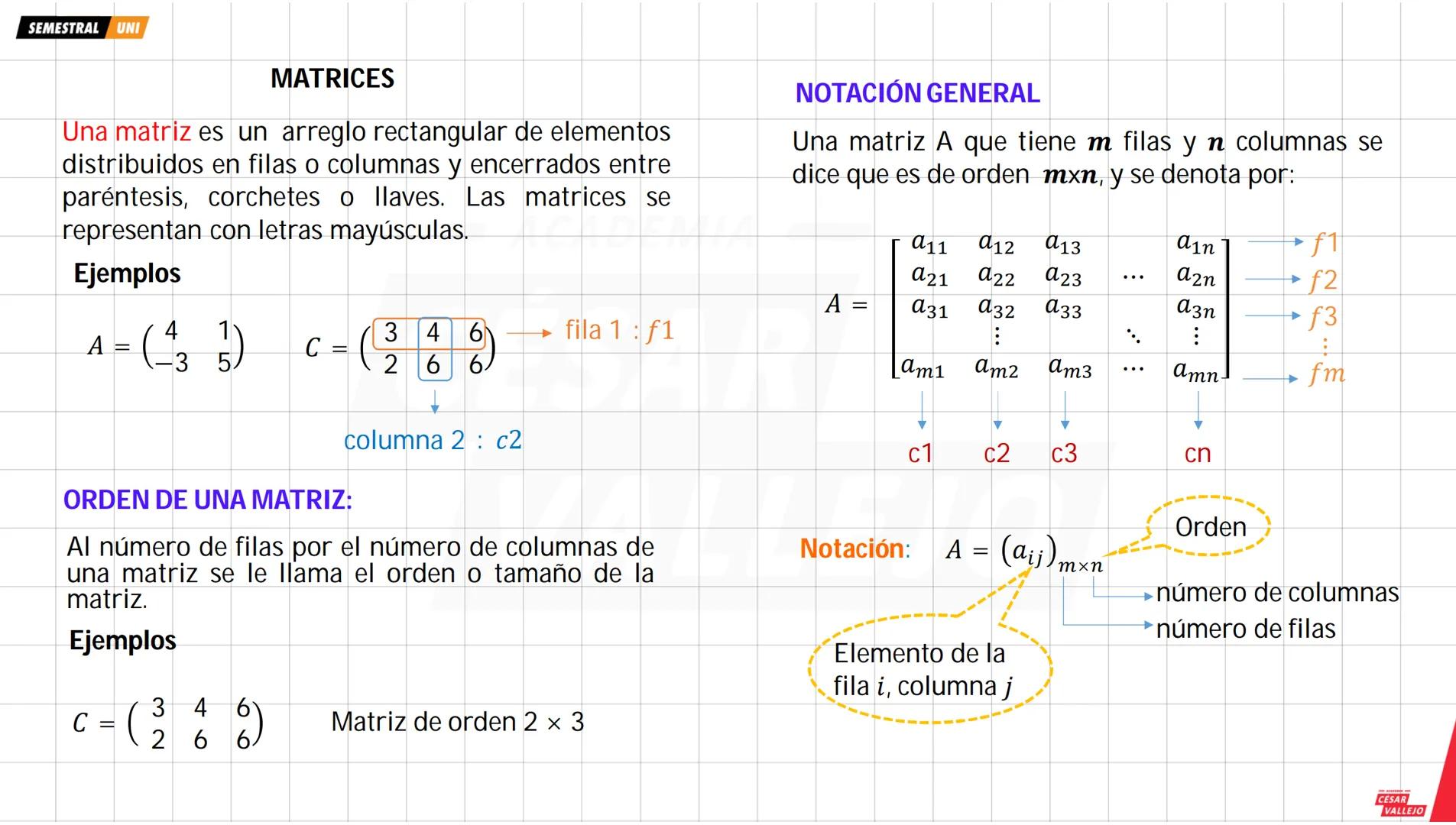Click the arrow pointing to "número de columnas"
The height and width of the screenshot is (825, 1456).
click(x=1122, y=594)
